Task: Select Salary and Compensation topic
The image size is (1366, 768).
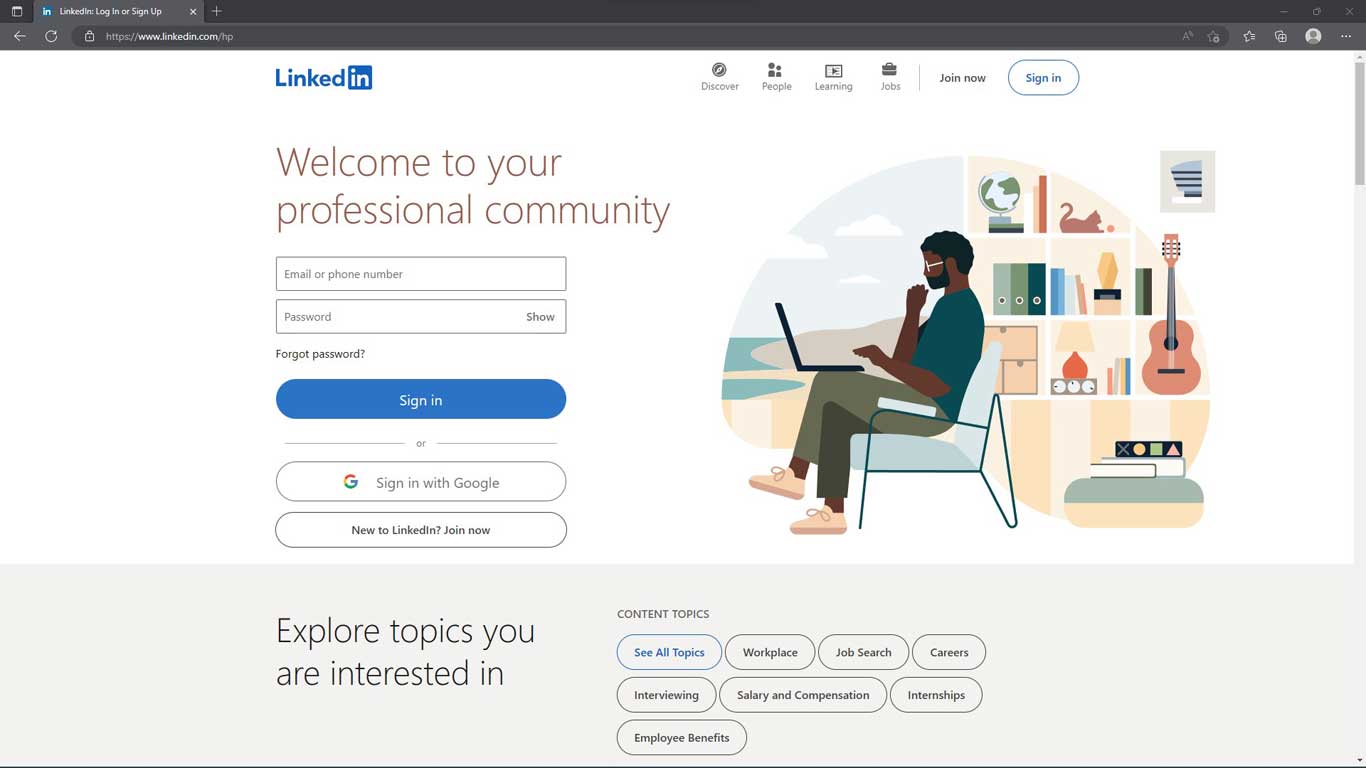Action: click(x=803, y=695)
